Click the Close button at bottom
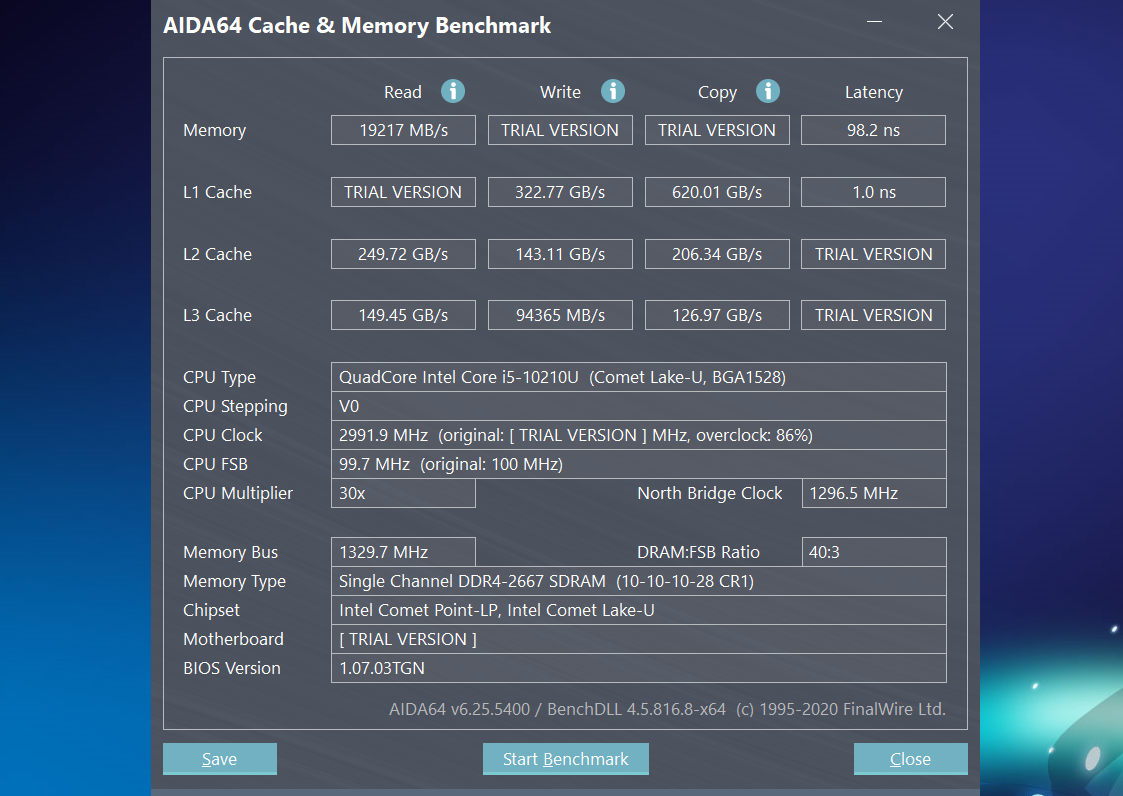Viewport: 1123px width, 796px height. (x=910, y=759)
